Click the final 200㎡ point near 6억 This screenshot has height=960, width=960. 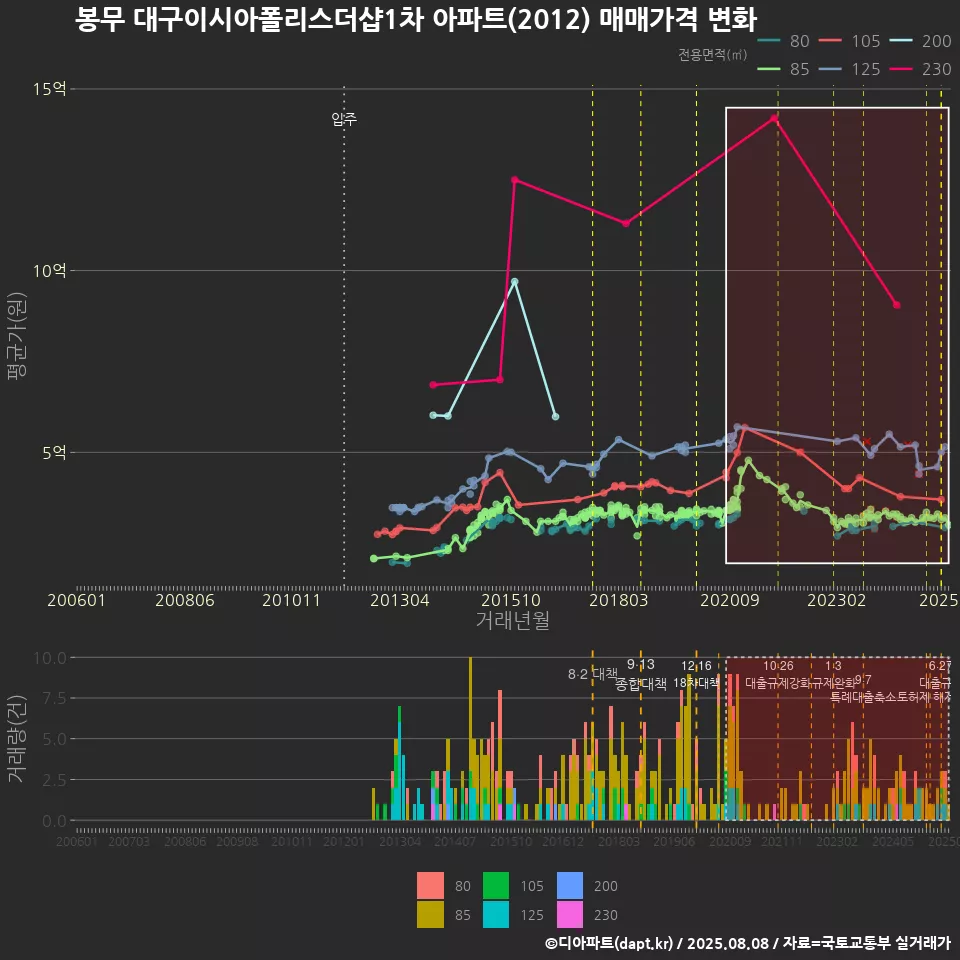(555, 416)
